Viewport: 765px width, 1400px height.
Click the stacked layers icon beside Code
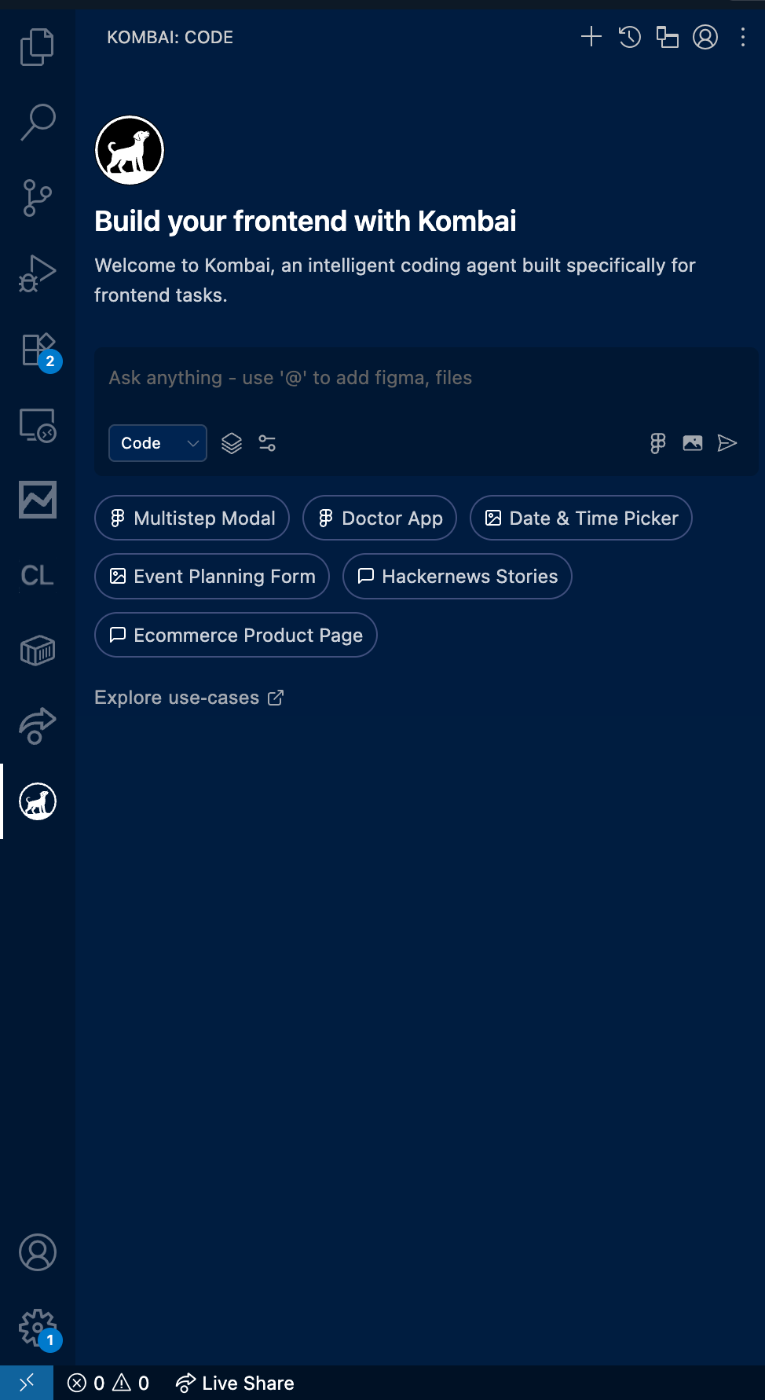231,443
